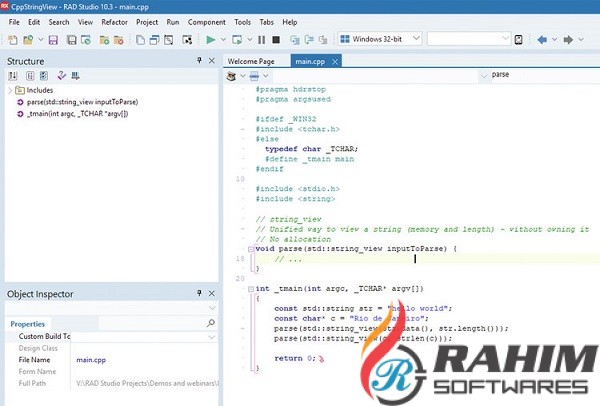
Task: Pause the running program
Action: click(262, 39)
